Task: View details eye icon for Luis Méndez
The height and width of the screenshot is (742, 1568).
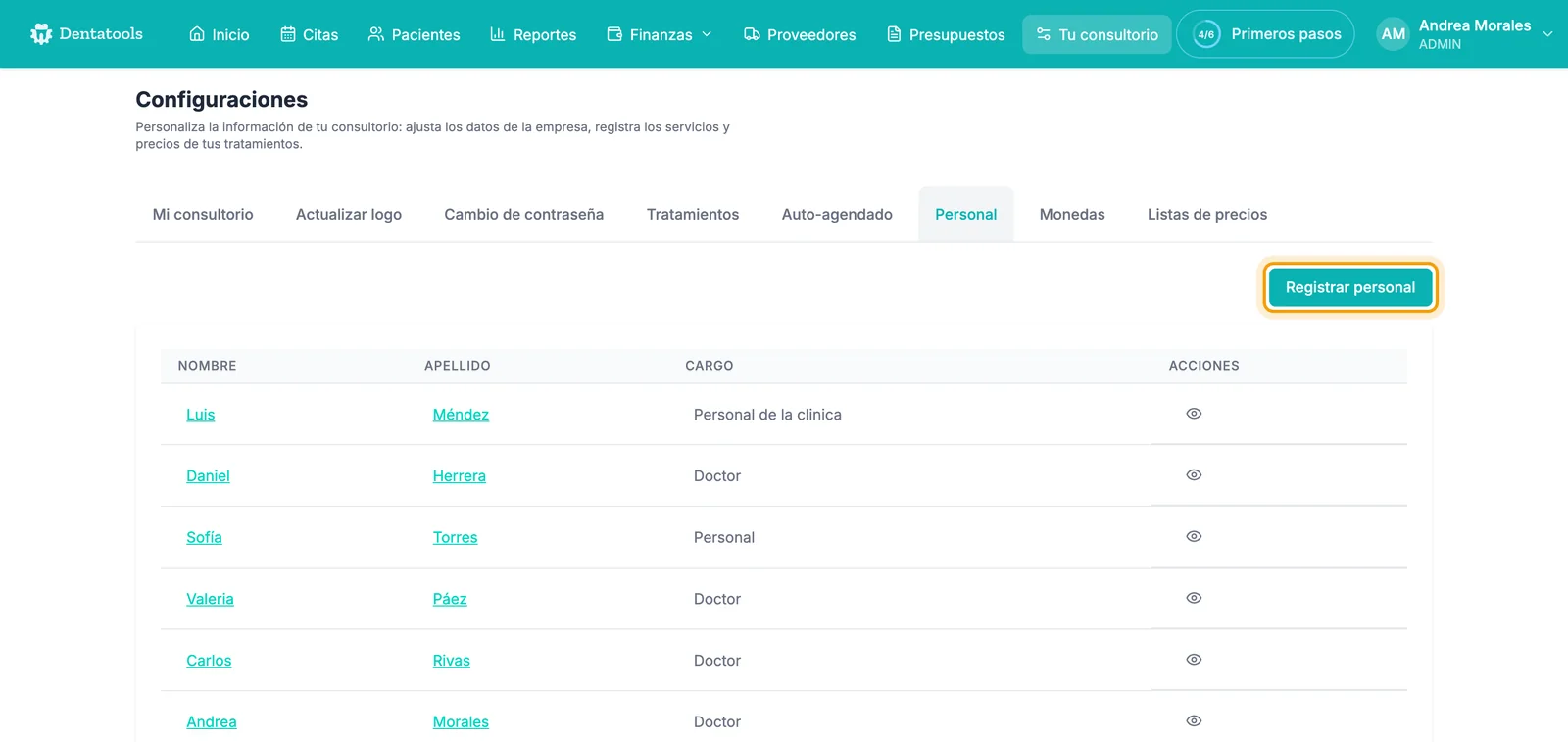Action: [1194, 414]
